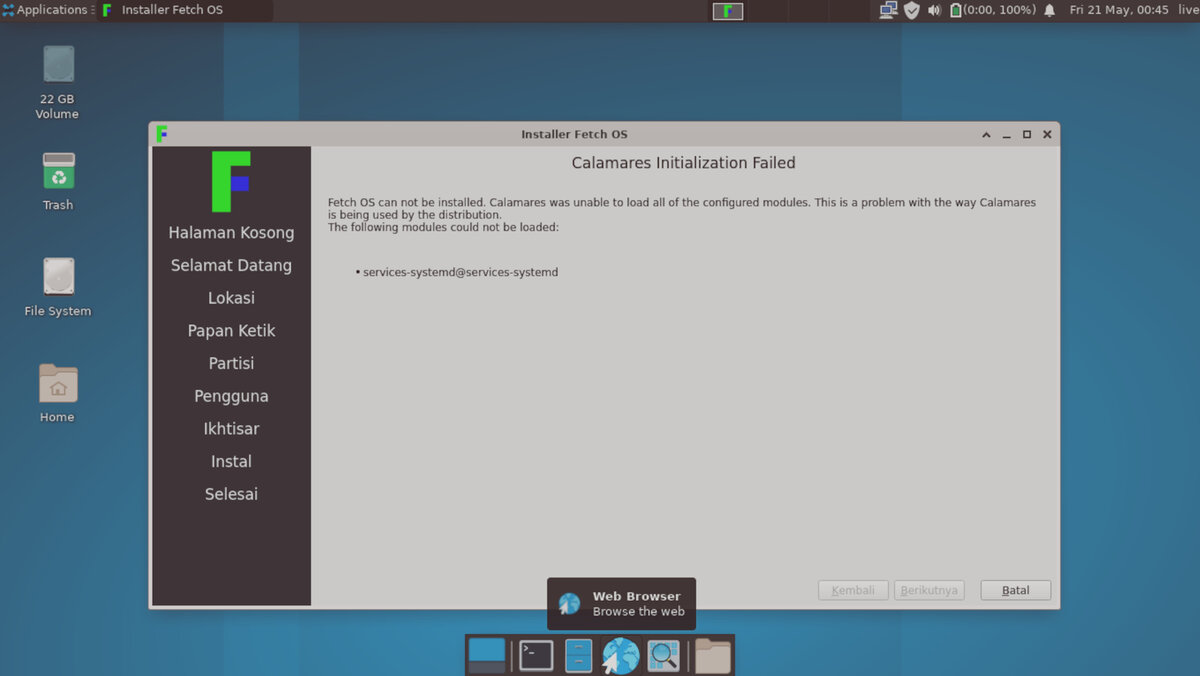This screenshot has width=1200, height=676.
Task: Select Ikhtisar step in sidebar
Action: click(231, 429)
